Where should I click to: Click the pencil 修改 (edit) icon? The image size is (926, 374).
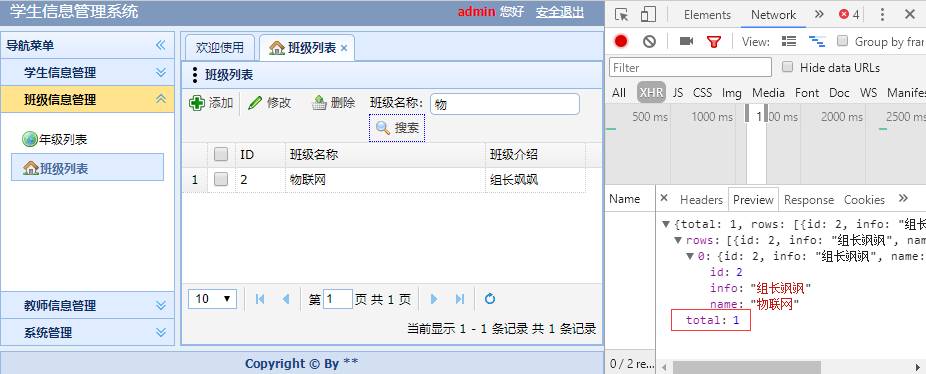(x=255, y=103)
